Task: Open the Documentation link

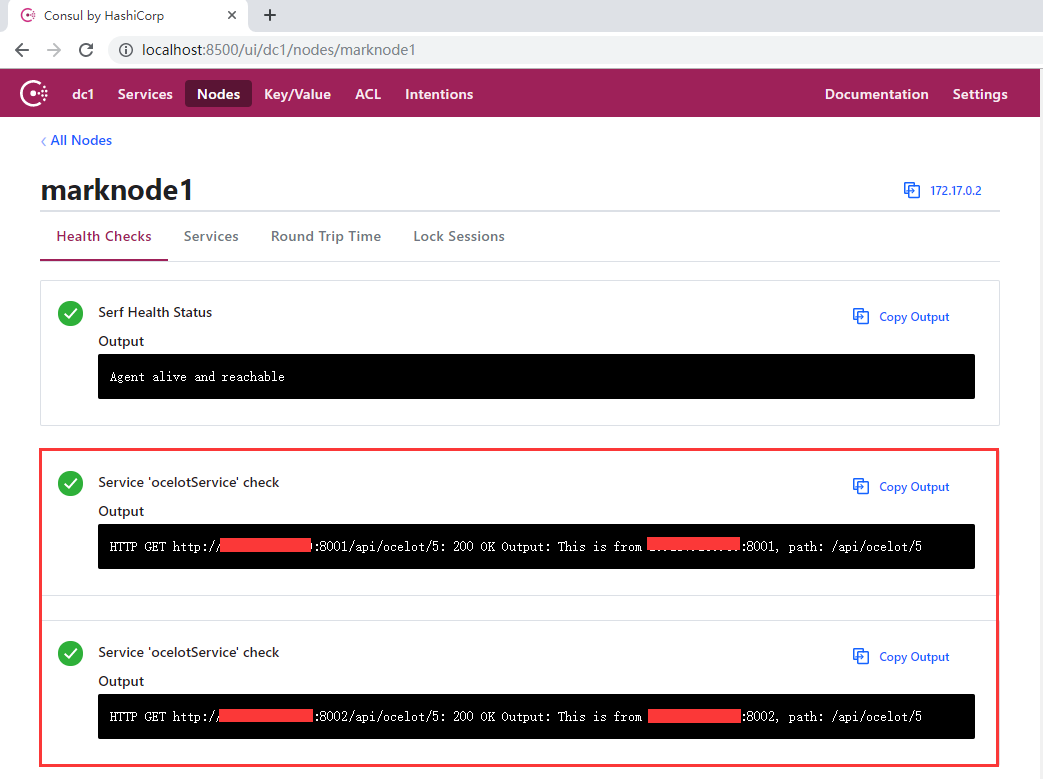Action: click(877, 94)
